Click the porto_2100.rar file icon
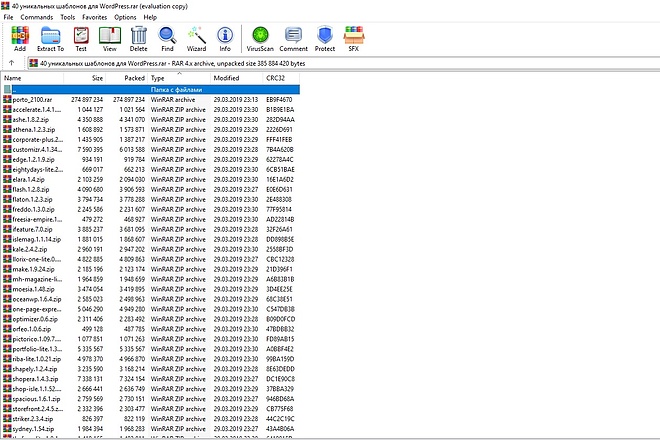The width and height of the screenshot is (660, 440). coord(7,99)
